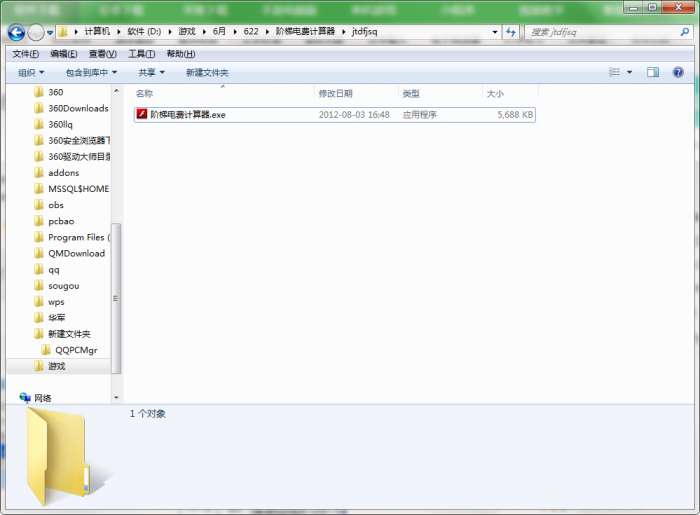Viewport: 700px width, 515px height.
Task: Sort by 名称 column header
Action: point(223,93)
